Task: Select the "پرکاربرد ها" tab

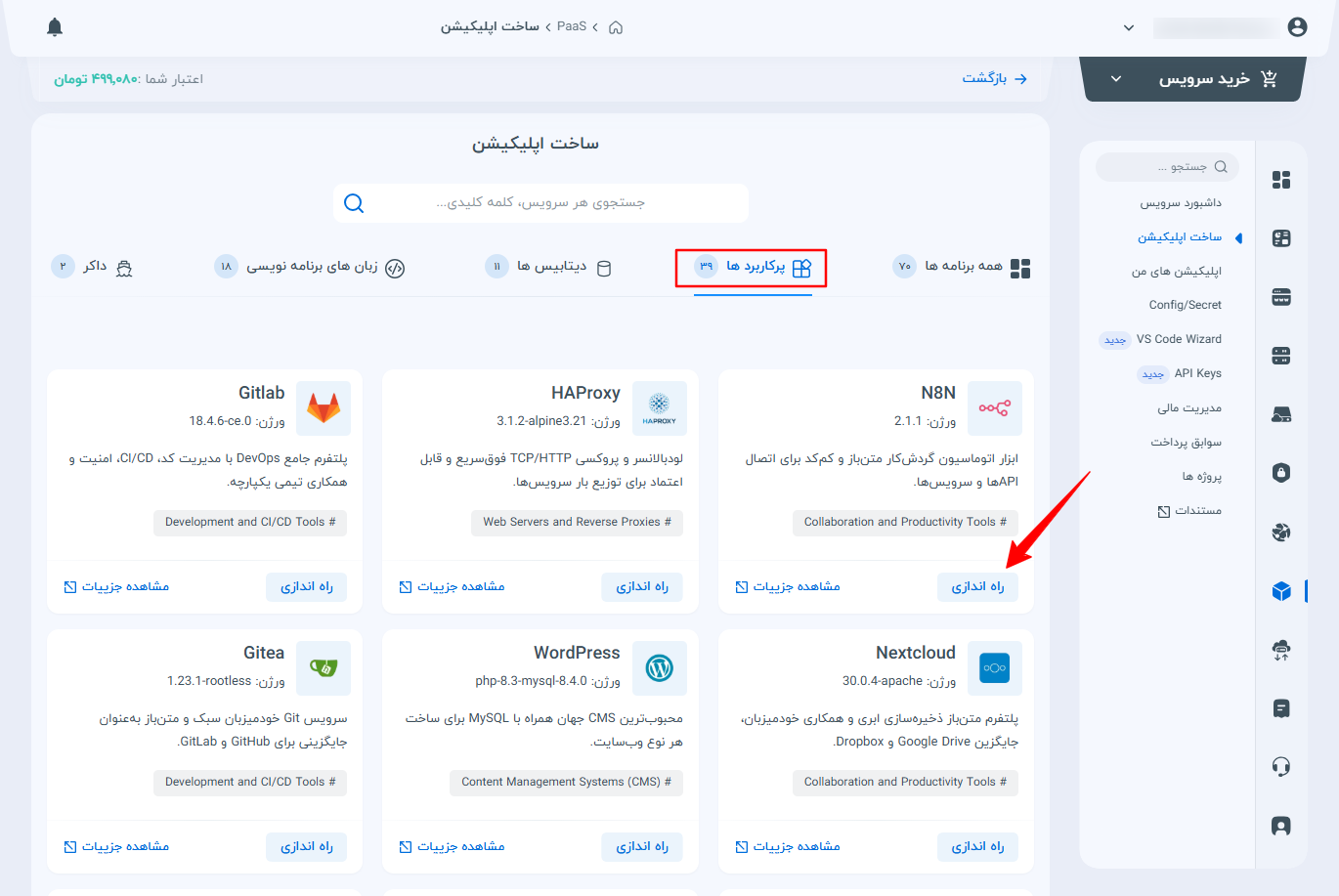Action: [x=753, y=267]
